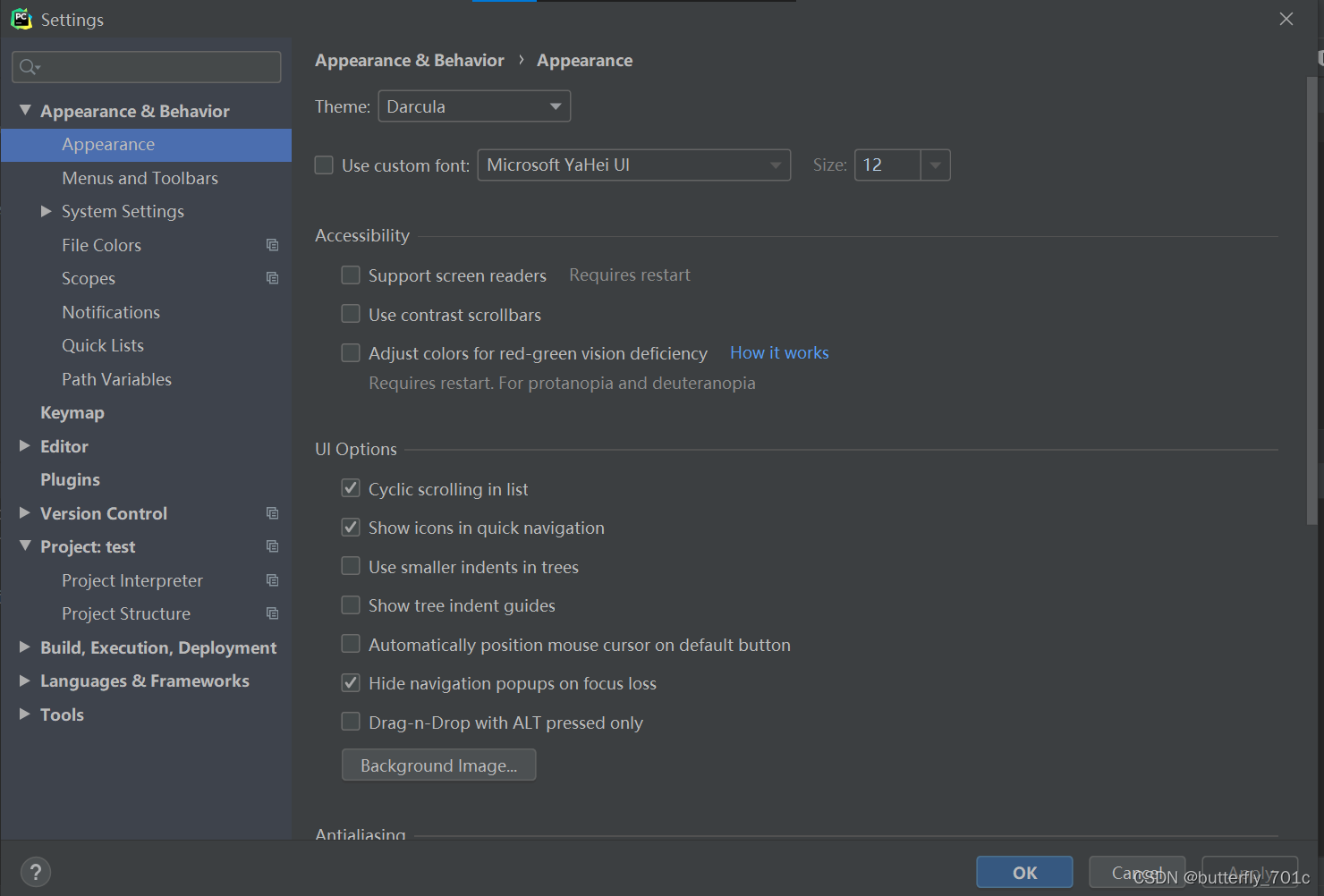Open help with the question mark button
This screenshot has height=896, width=1324.
[36, 872]
